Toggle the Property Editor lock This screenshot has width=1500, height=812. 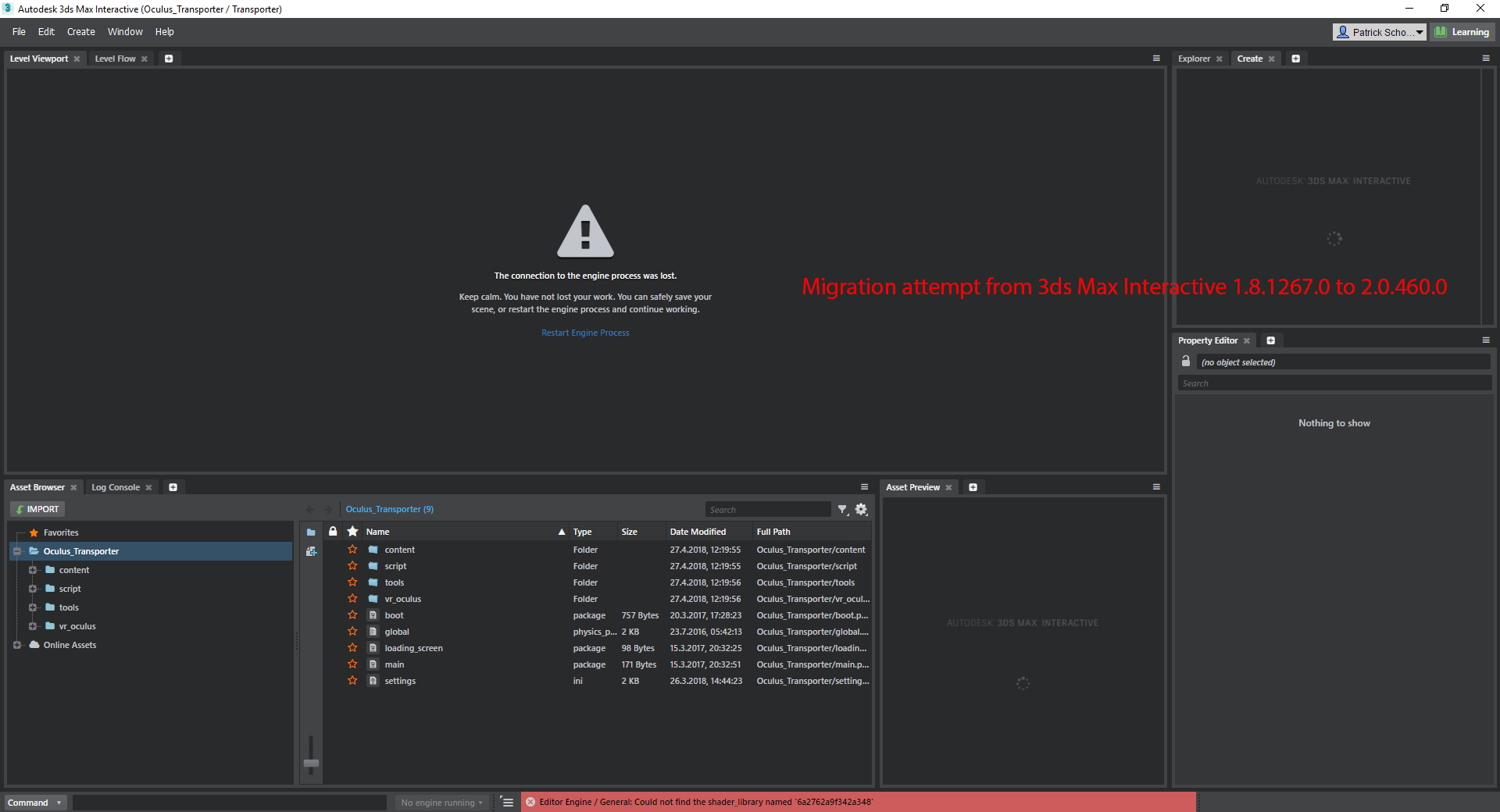1186,361
